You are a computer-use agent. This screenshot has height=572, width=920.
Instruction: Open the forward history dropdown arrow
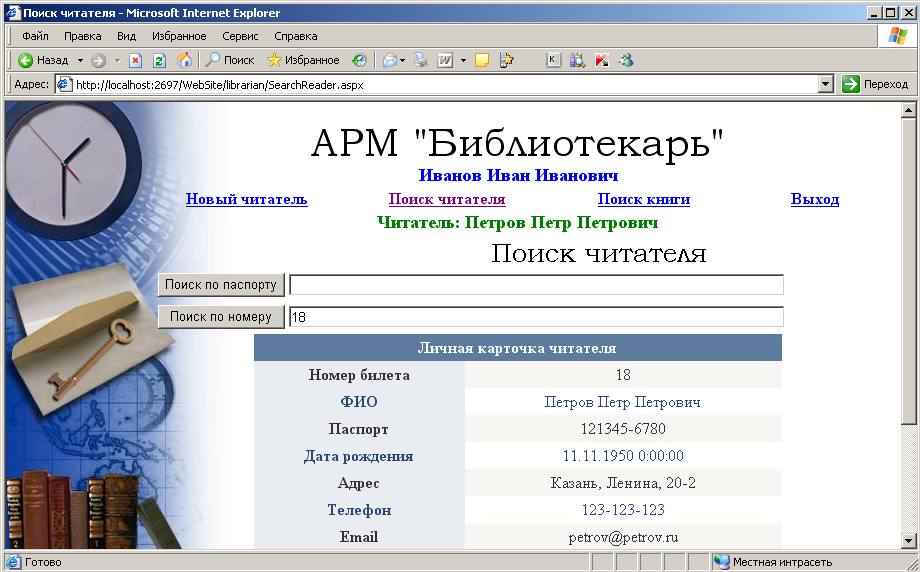[117, 60]
